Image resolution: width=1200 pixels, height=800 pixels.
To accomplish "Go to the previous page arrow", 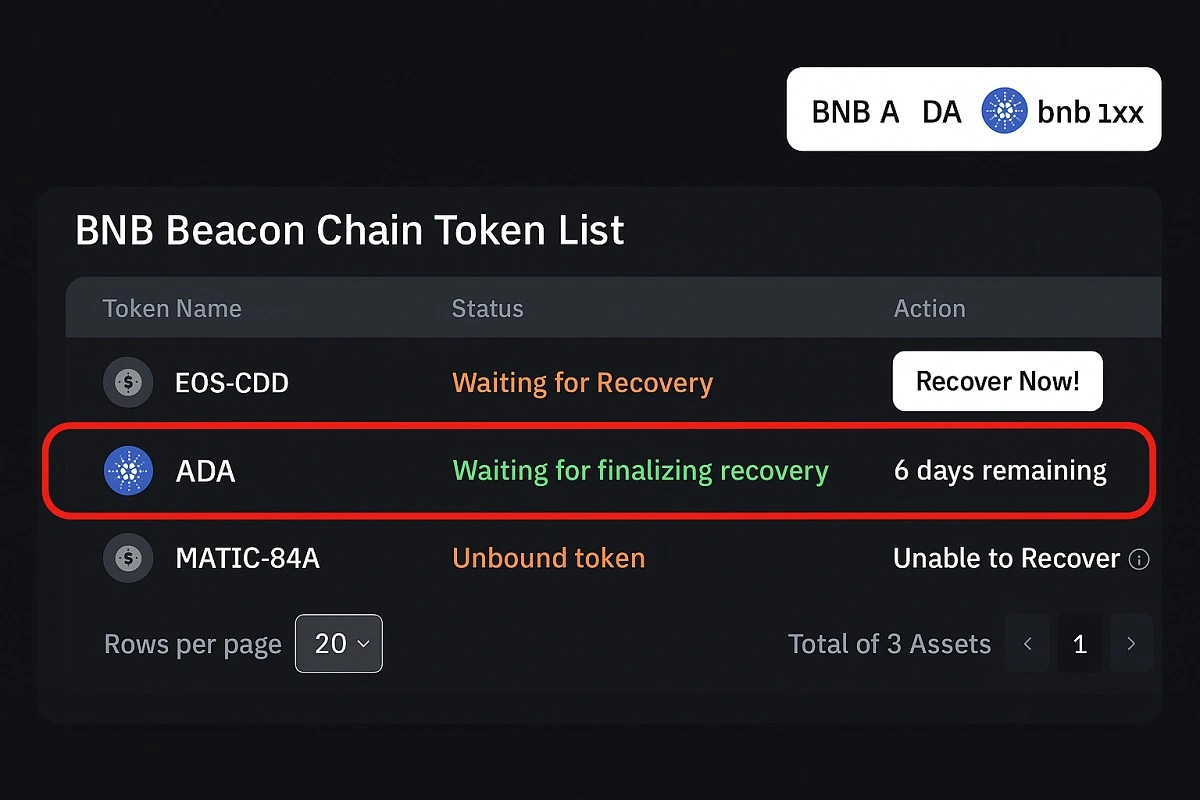I will [1027, 644].
